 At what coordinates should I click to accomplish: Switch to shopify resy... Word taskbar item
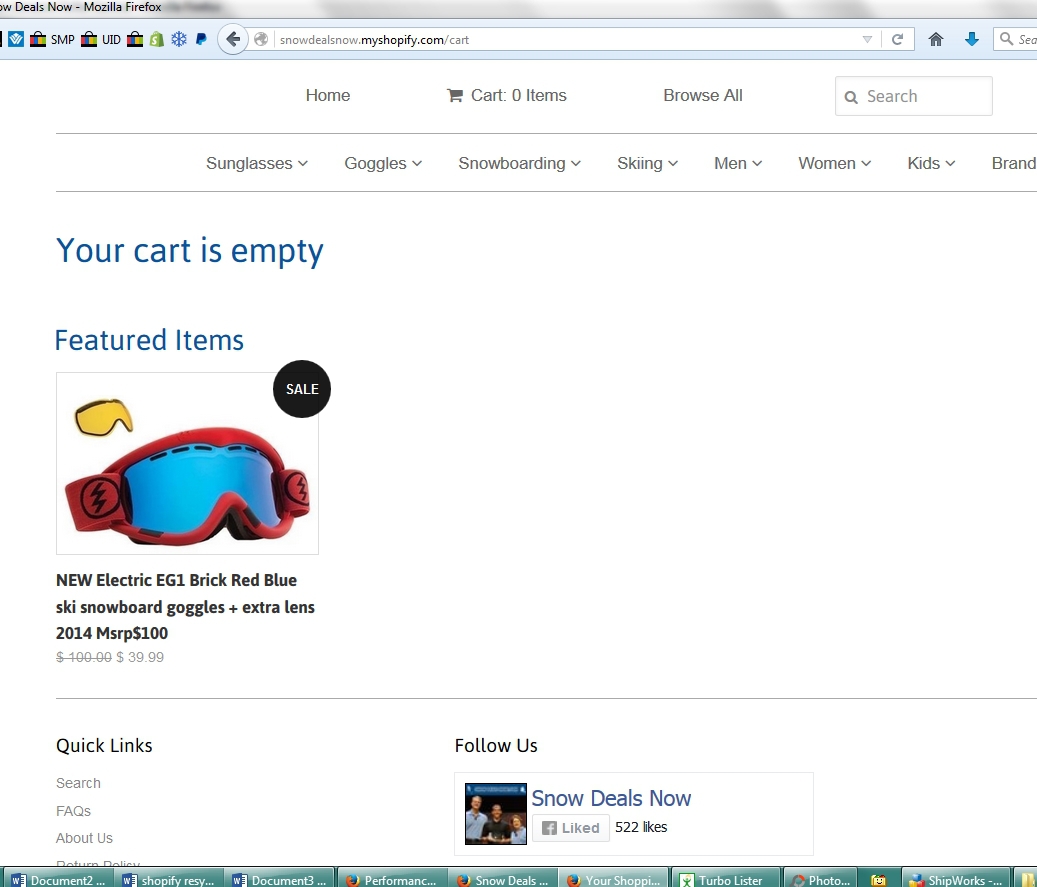click(x=169, y=879)
